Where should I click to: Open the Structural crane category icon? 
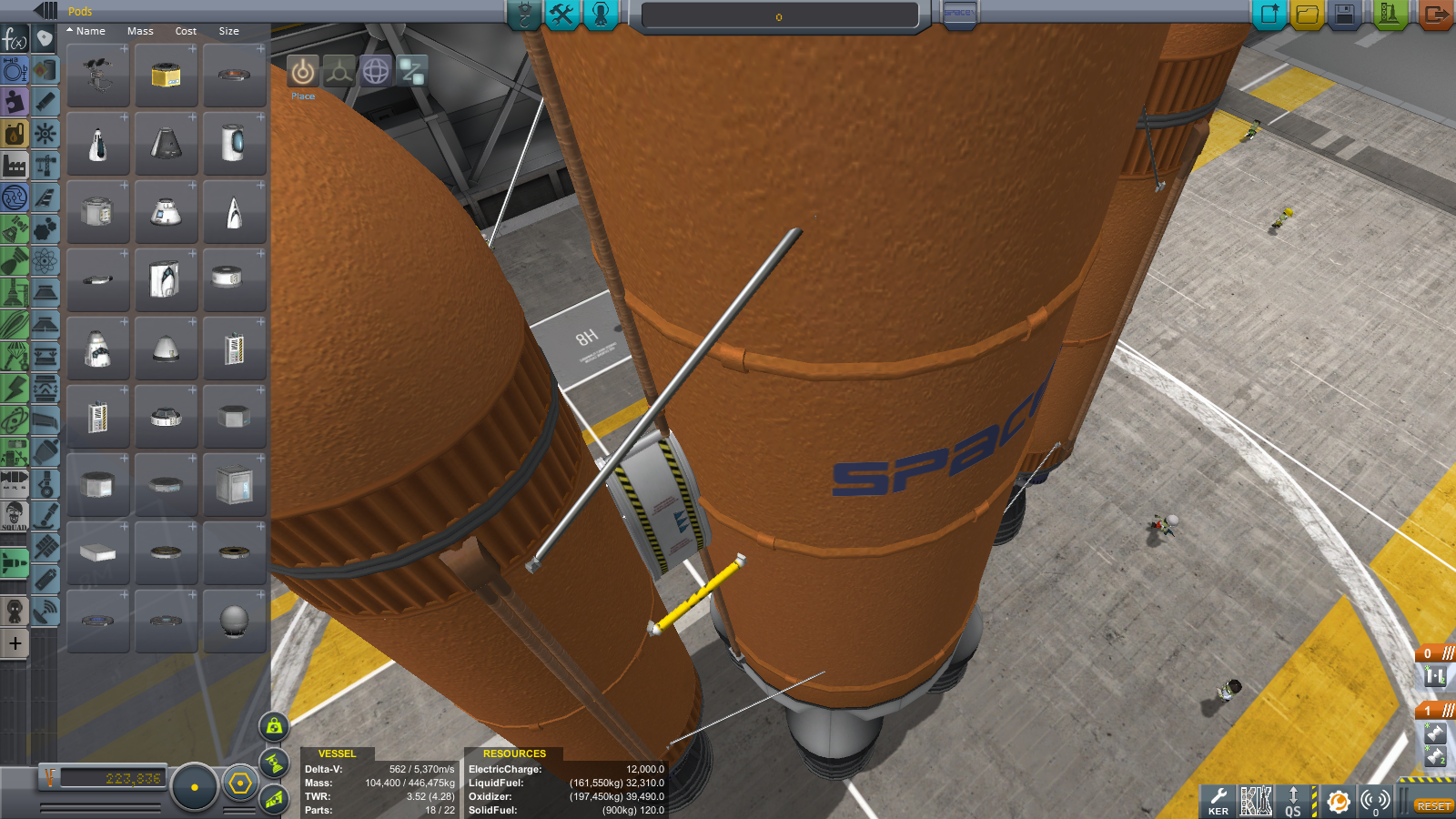(x=45, y=166)
